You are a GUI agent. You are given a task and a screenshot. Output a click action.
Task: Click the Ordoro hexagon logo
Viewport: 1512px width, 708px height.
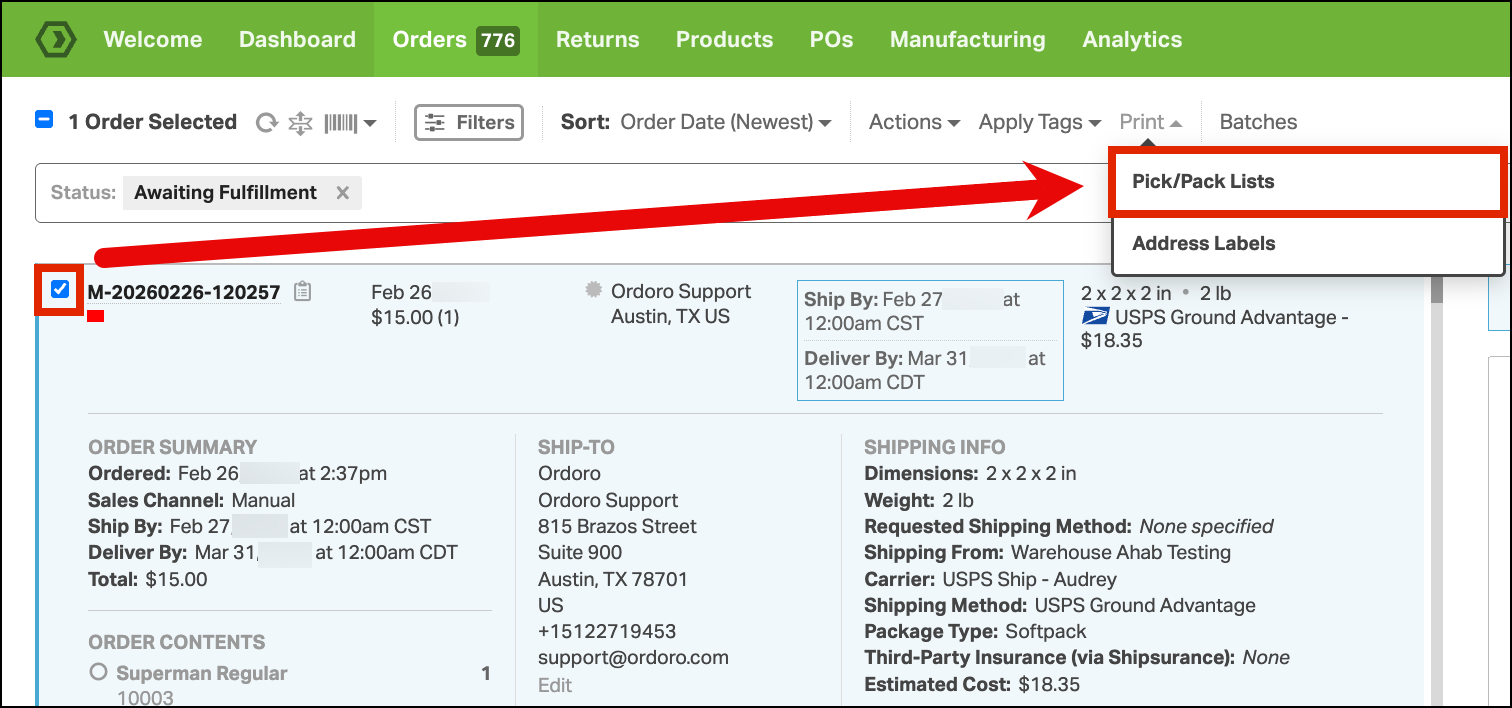(56, 39)
